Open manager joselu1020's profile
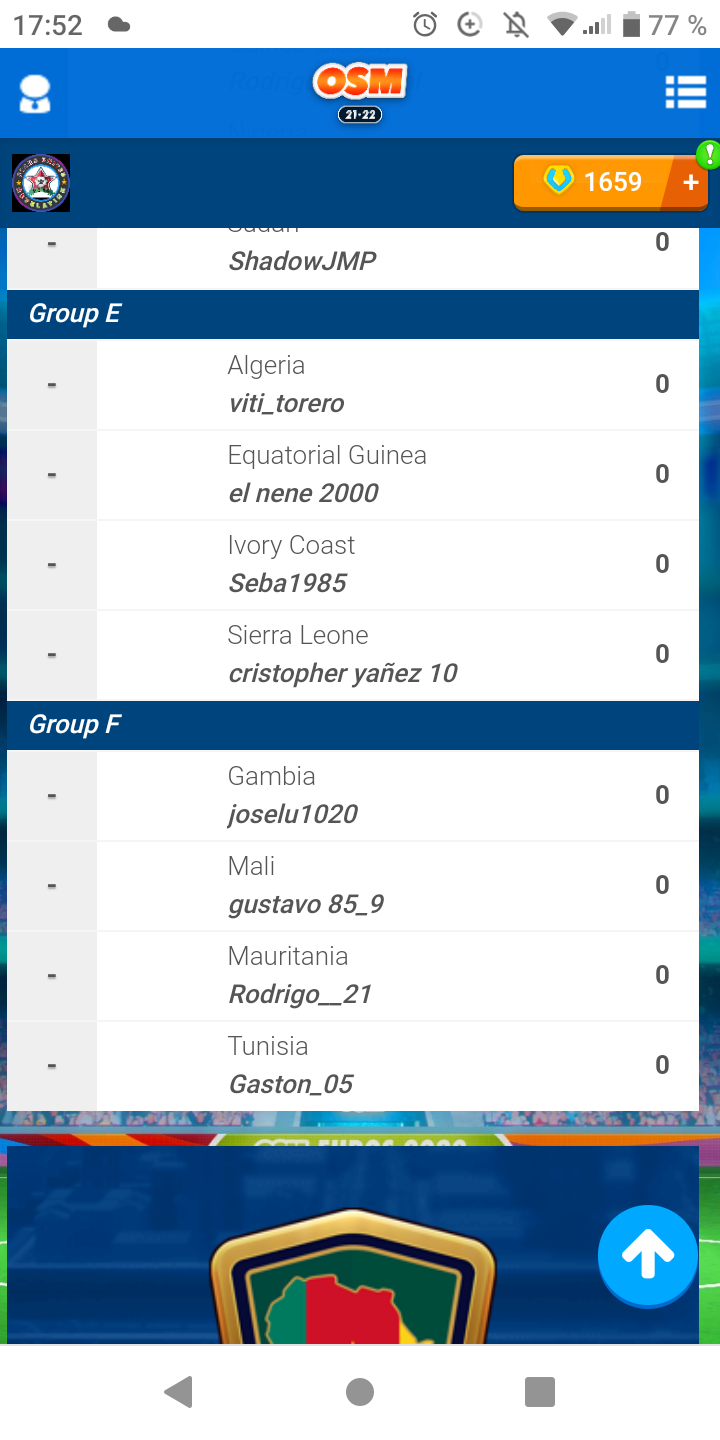 click(293, 814)
